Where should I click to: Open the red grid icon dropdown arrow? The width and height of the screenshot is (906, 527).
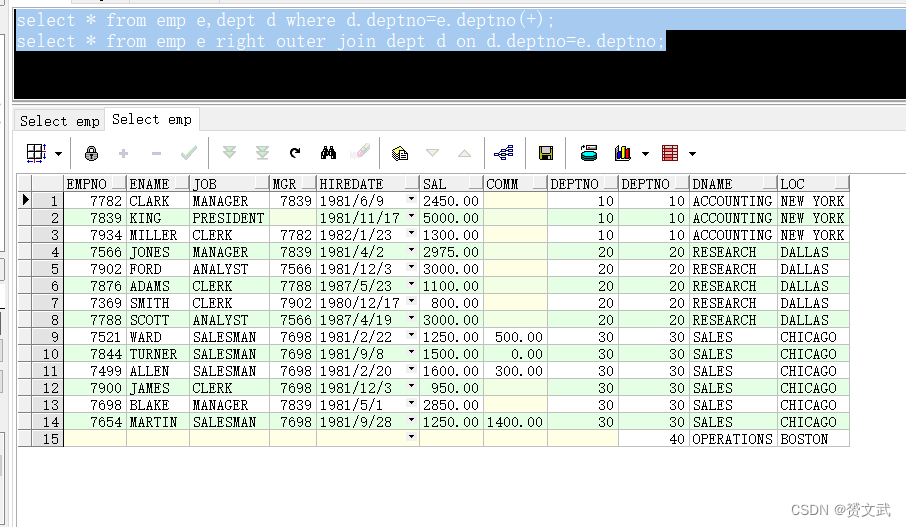692,154
